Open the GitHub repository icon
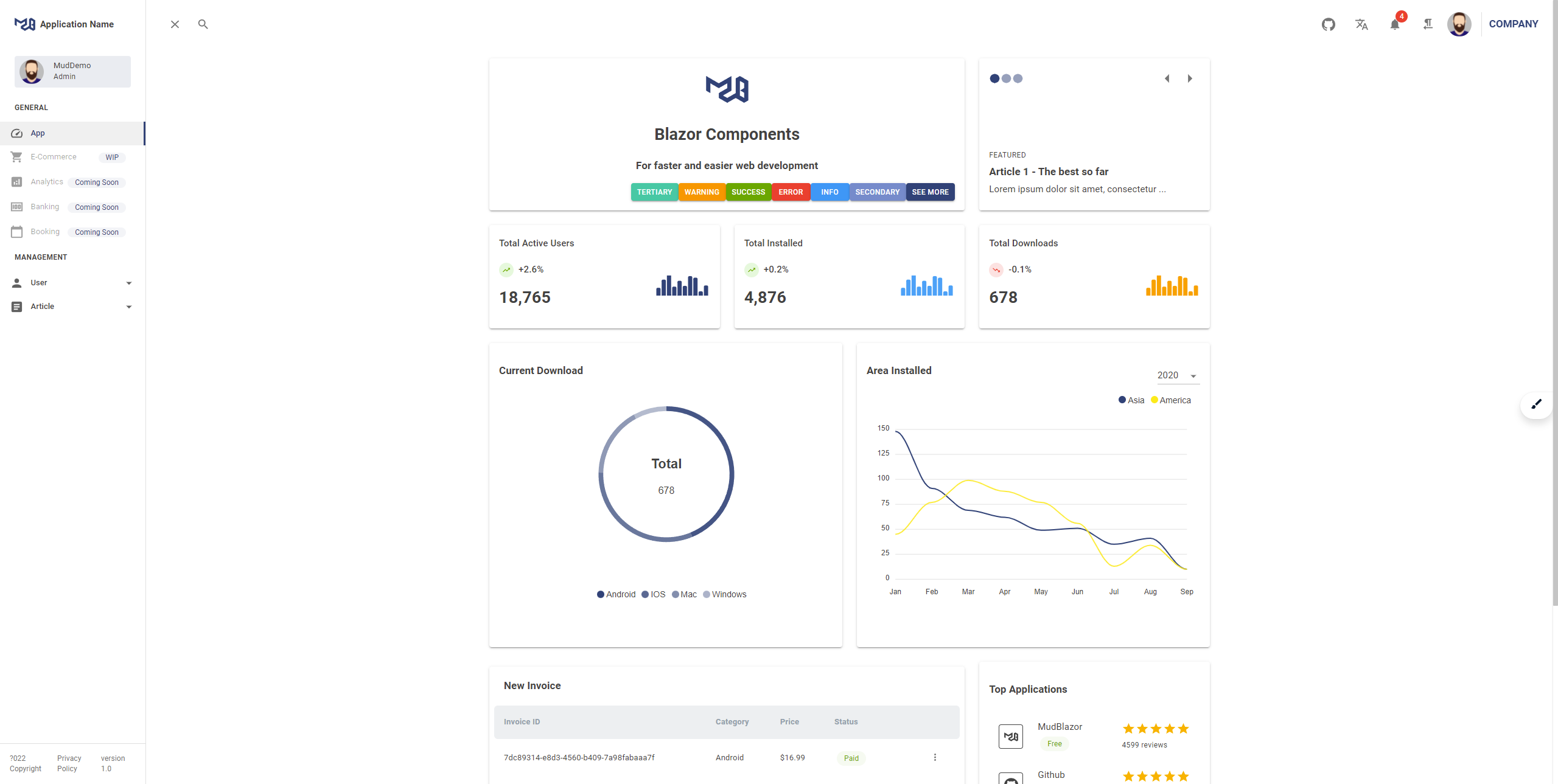 click(1328, 24)
